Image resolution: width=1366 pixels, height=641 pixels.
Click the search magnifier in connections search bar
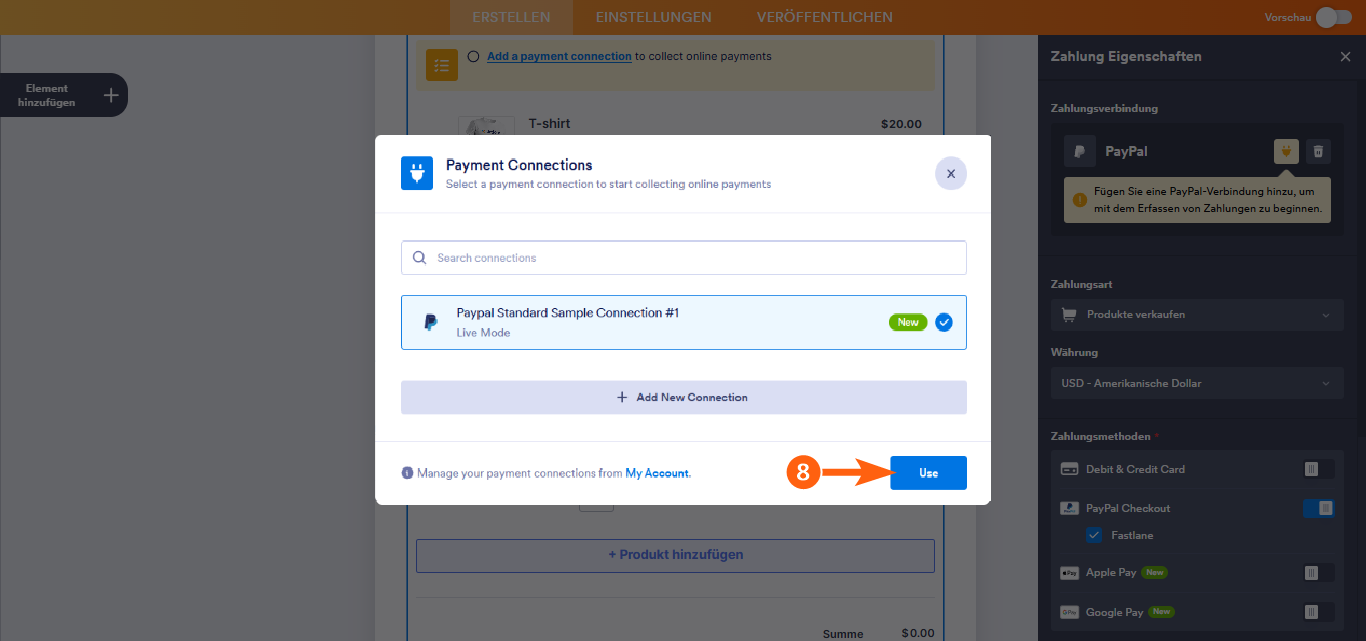click(419, 257)
